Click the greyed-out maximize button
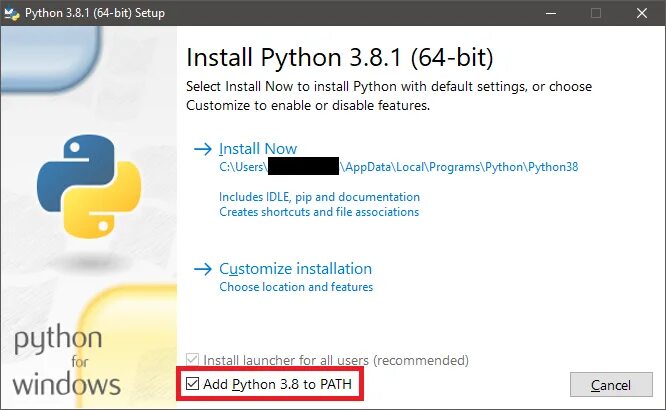Screen dimensions: 666x410 (x=596, y=13)
